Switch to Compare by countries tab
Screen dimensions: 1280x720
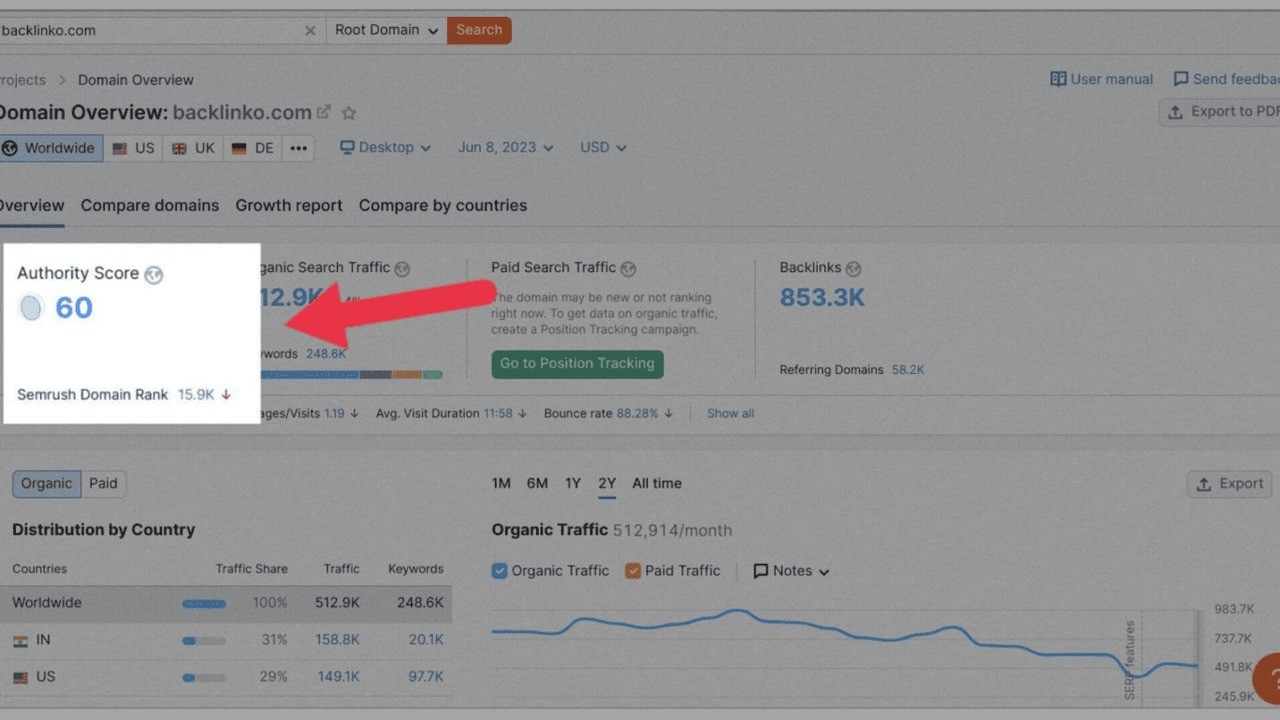pyautogui.click(x=443, y=205)
